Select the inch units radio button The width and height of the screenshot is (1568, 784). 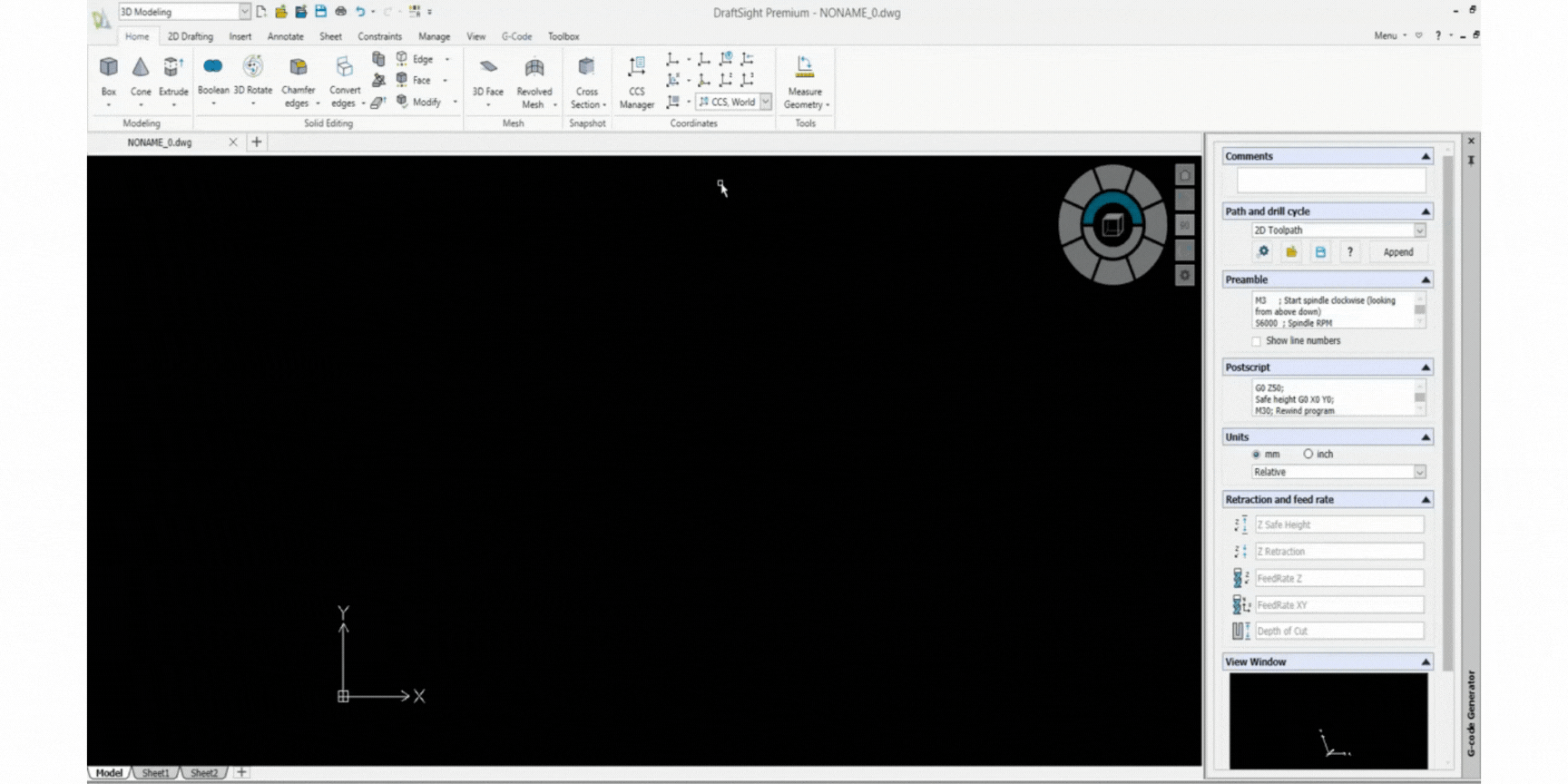coord(1308,454)
